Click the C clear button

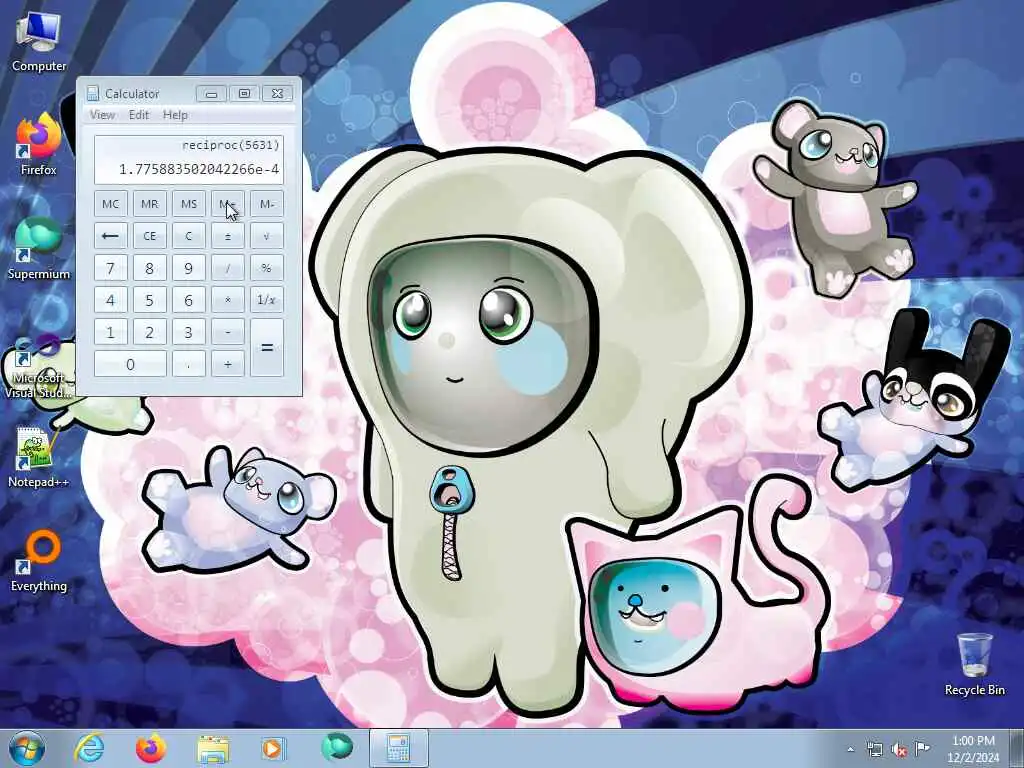point(189,236)
